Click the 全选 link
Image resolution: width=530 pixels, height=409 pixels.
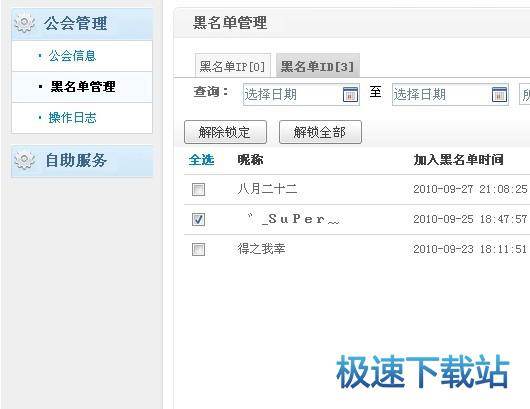pyautogui.click(x=201, y=160)
